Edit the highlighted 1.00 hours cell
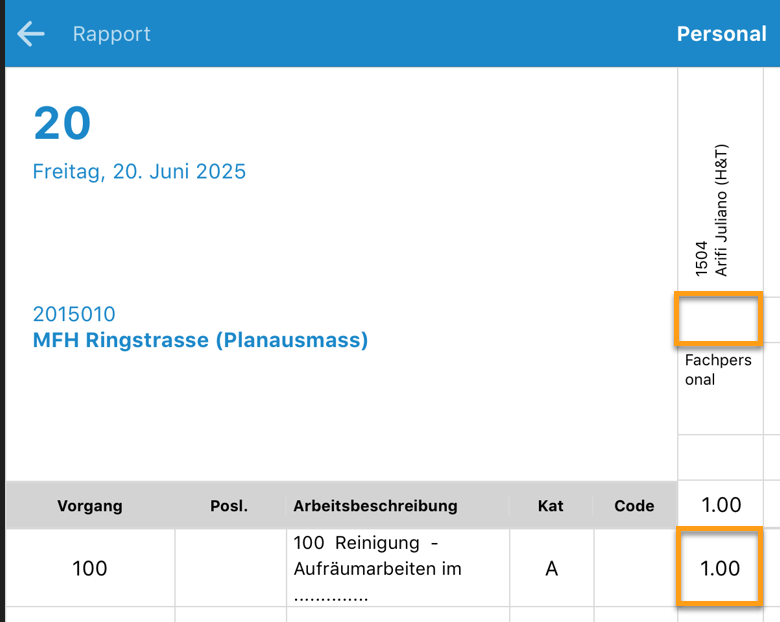Viewport: 780px width, 622px height. point(719,568)
